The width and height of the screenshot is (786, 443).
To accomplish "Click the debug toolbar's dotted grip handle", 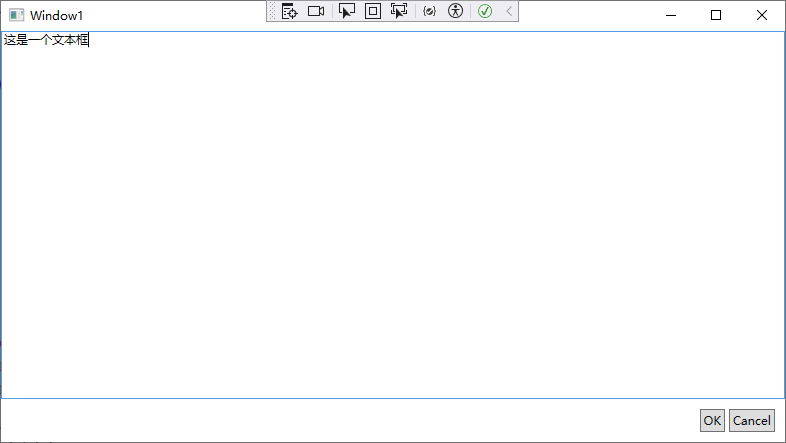I will point(273,11).
